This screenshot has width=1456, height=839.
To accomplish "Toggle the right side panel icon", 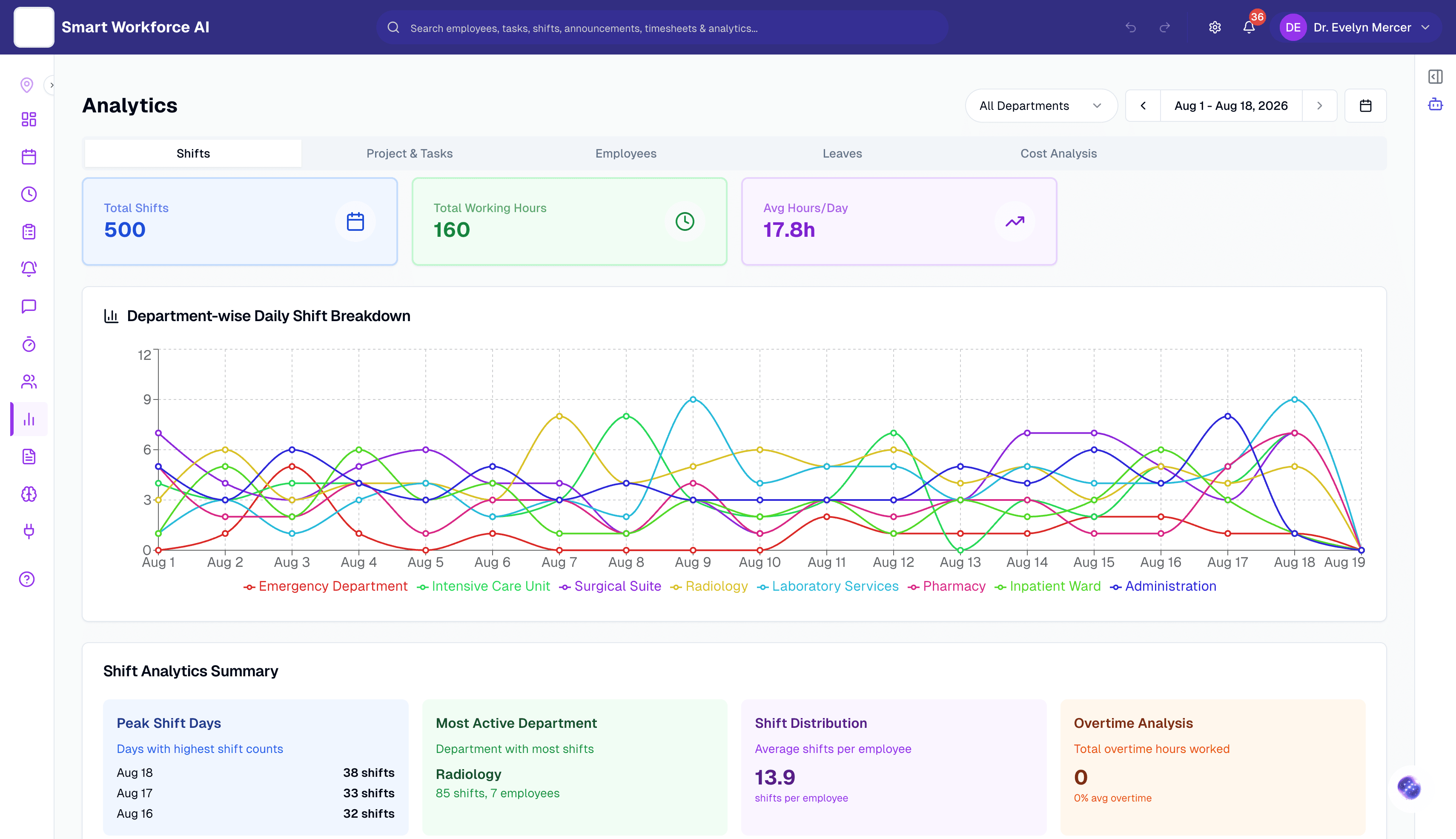I will [x=1435, y=77].
